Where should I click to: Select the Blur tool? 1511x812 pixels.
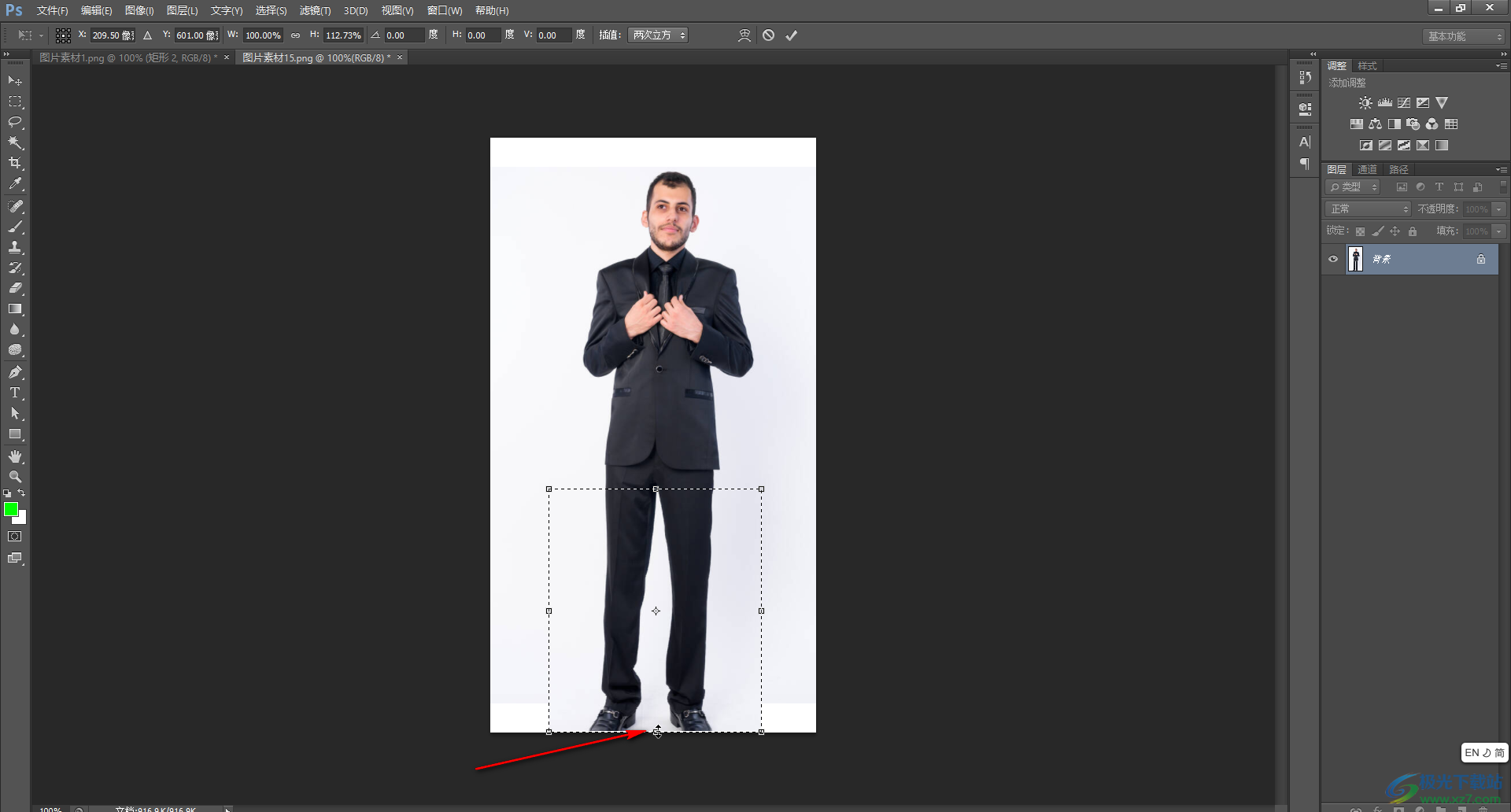[15, 330]
